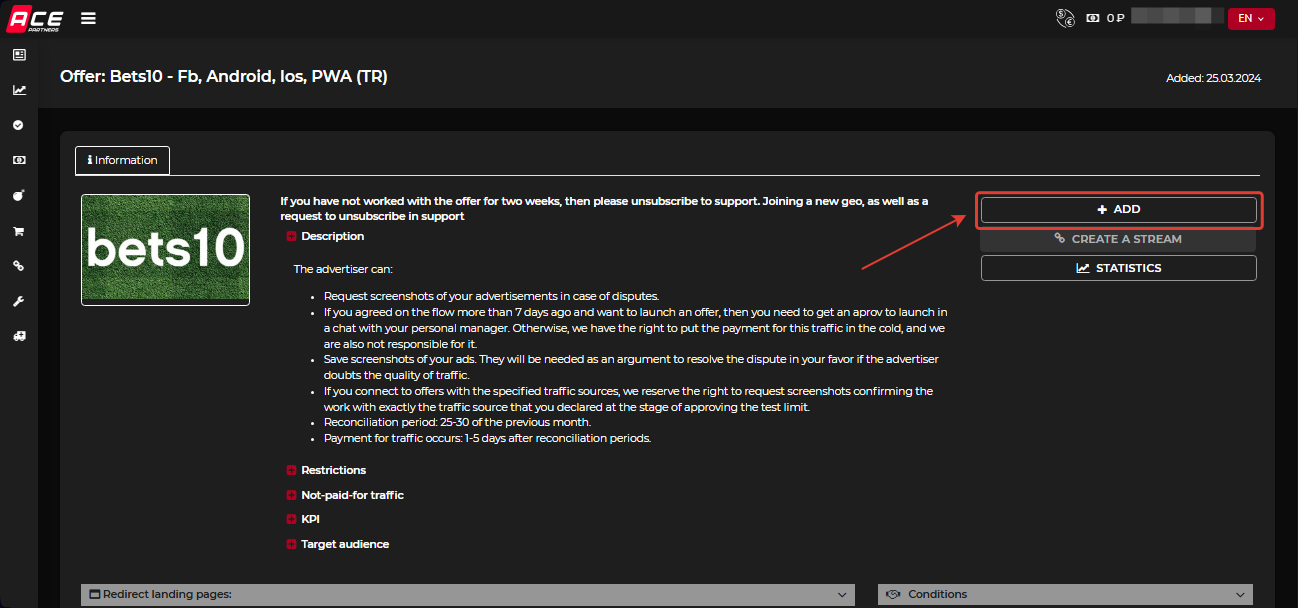
Task: Expand the Conditions panel
Action: [1065, 595]
